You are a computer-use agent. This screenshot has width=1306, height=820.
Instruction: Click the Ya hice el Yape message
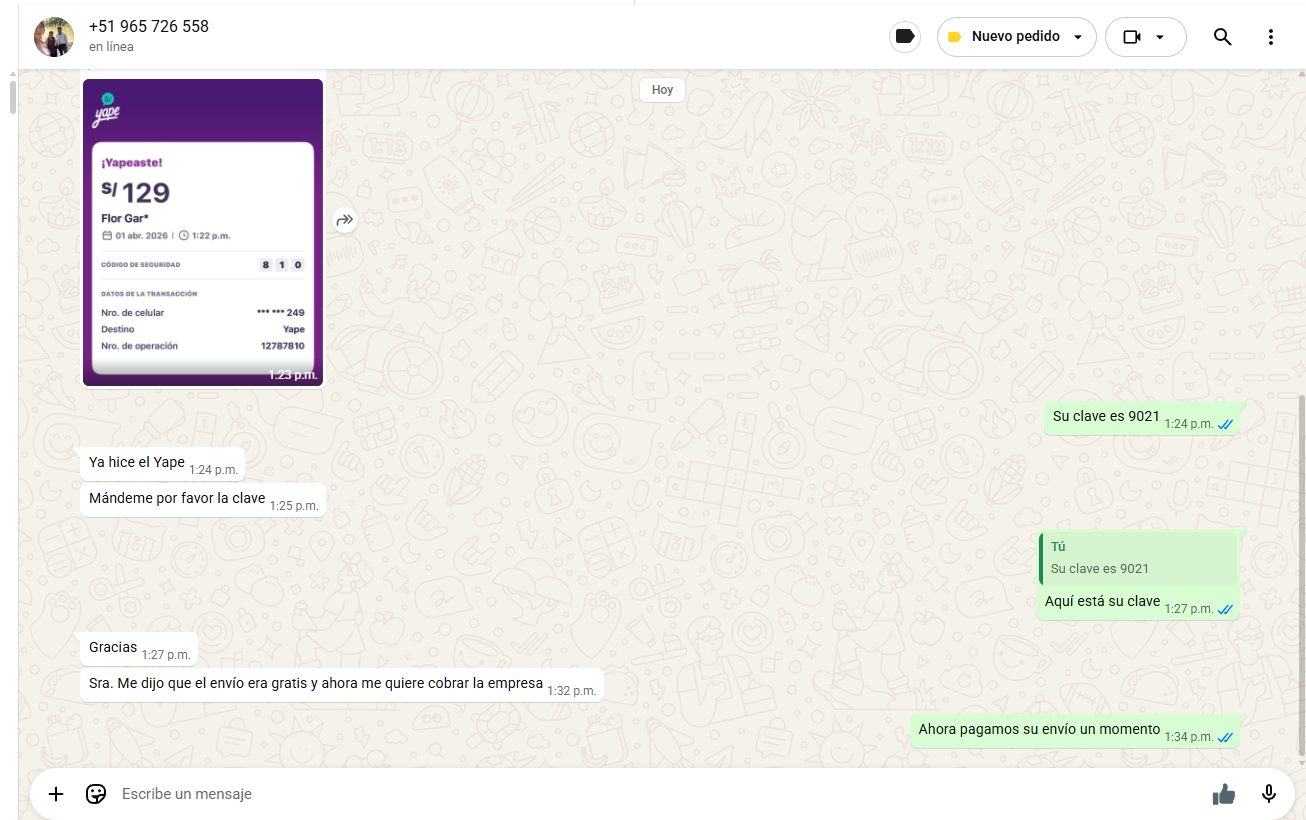(137, 462)
